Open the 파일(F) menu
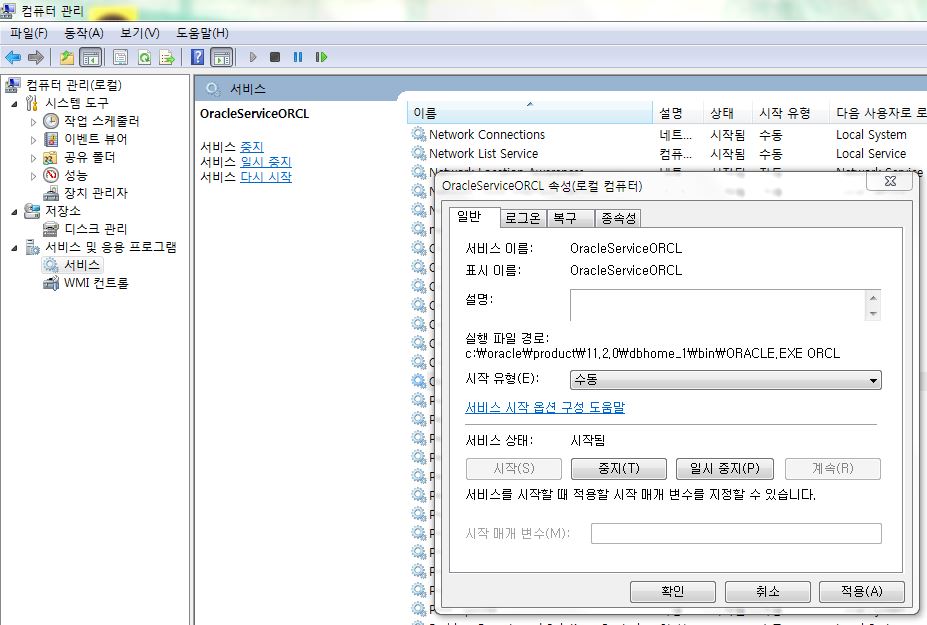Viewport: 927px width, 625px height. (28, 33)
